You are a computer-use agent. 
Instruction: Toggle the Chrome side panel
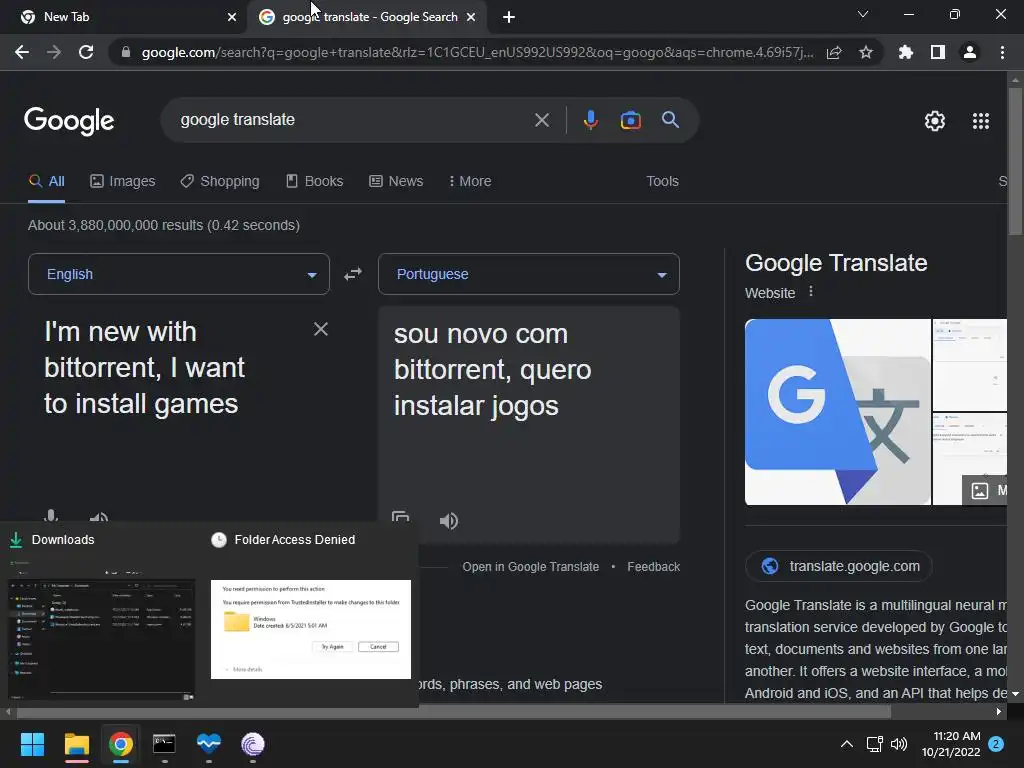pos(938,52)
